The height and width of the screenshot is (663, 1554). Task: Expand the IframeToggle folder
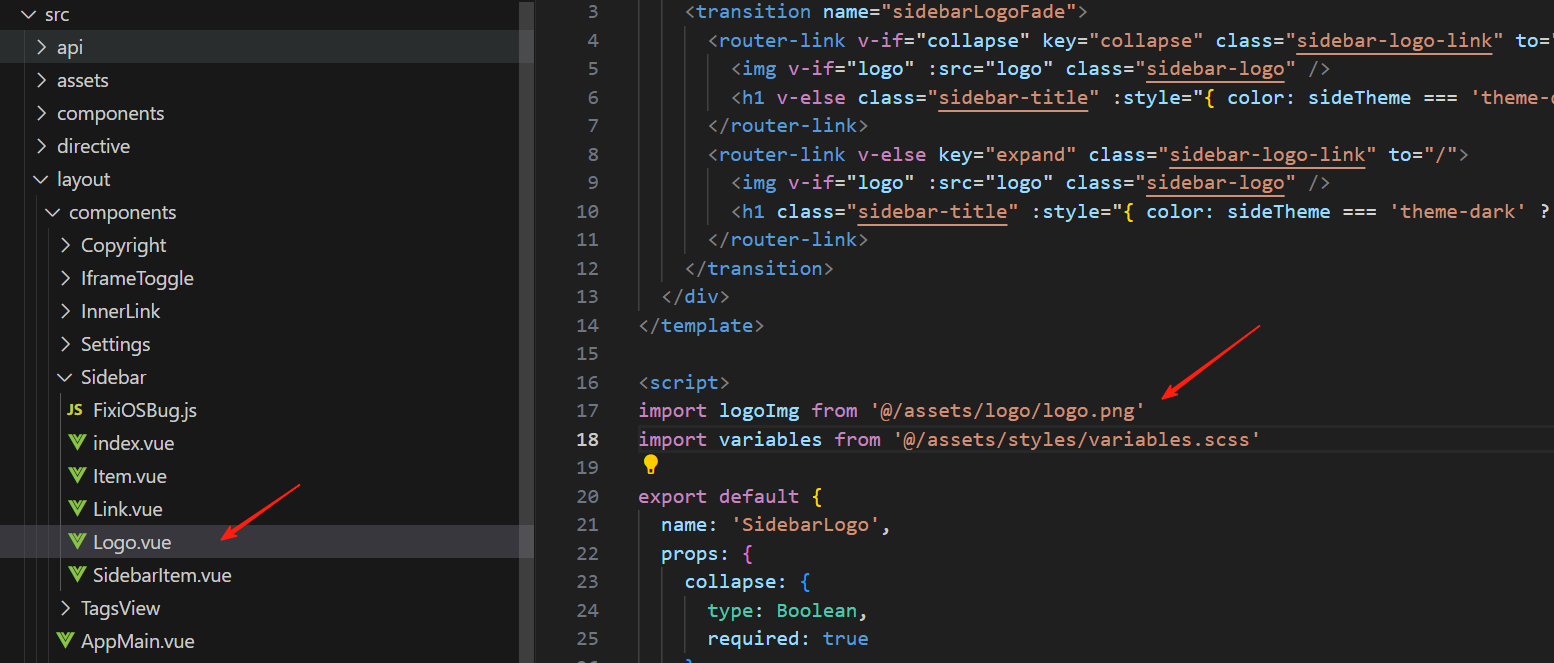click(137, 278)
